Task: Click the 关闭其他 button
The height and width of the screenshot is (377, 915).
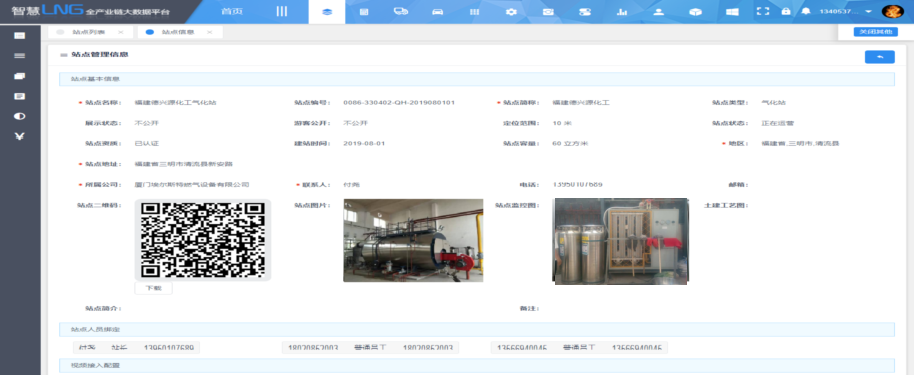Action: pos(875,32)
